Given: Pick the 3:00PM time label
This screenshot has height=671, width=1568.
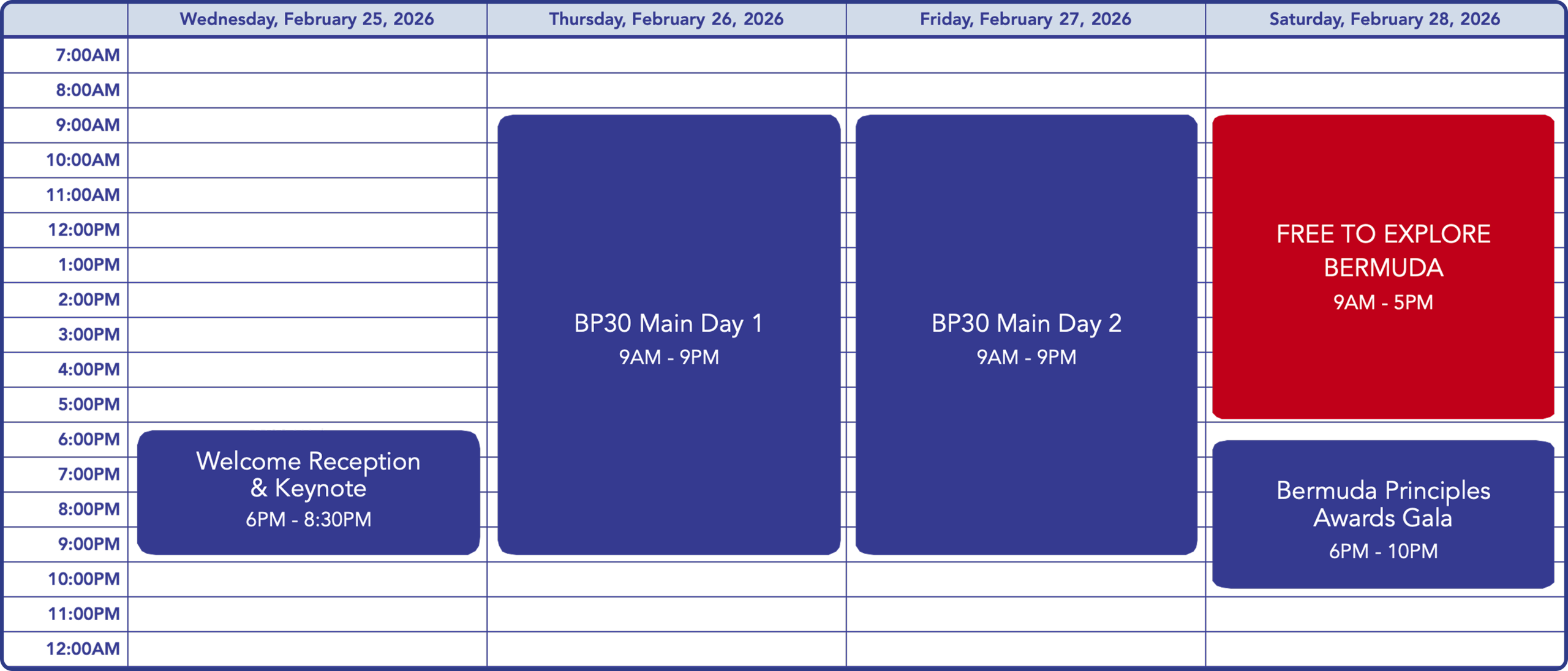Looking at the screenshot, I should point(89,334).
